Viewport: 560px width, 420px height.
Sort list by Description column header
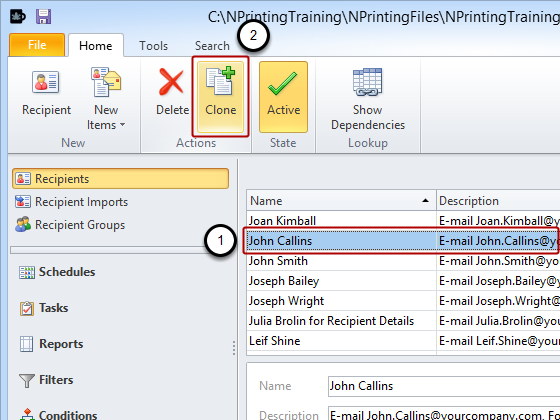coord(498,201)
